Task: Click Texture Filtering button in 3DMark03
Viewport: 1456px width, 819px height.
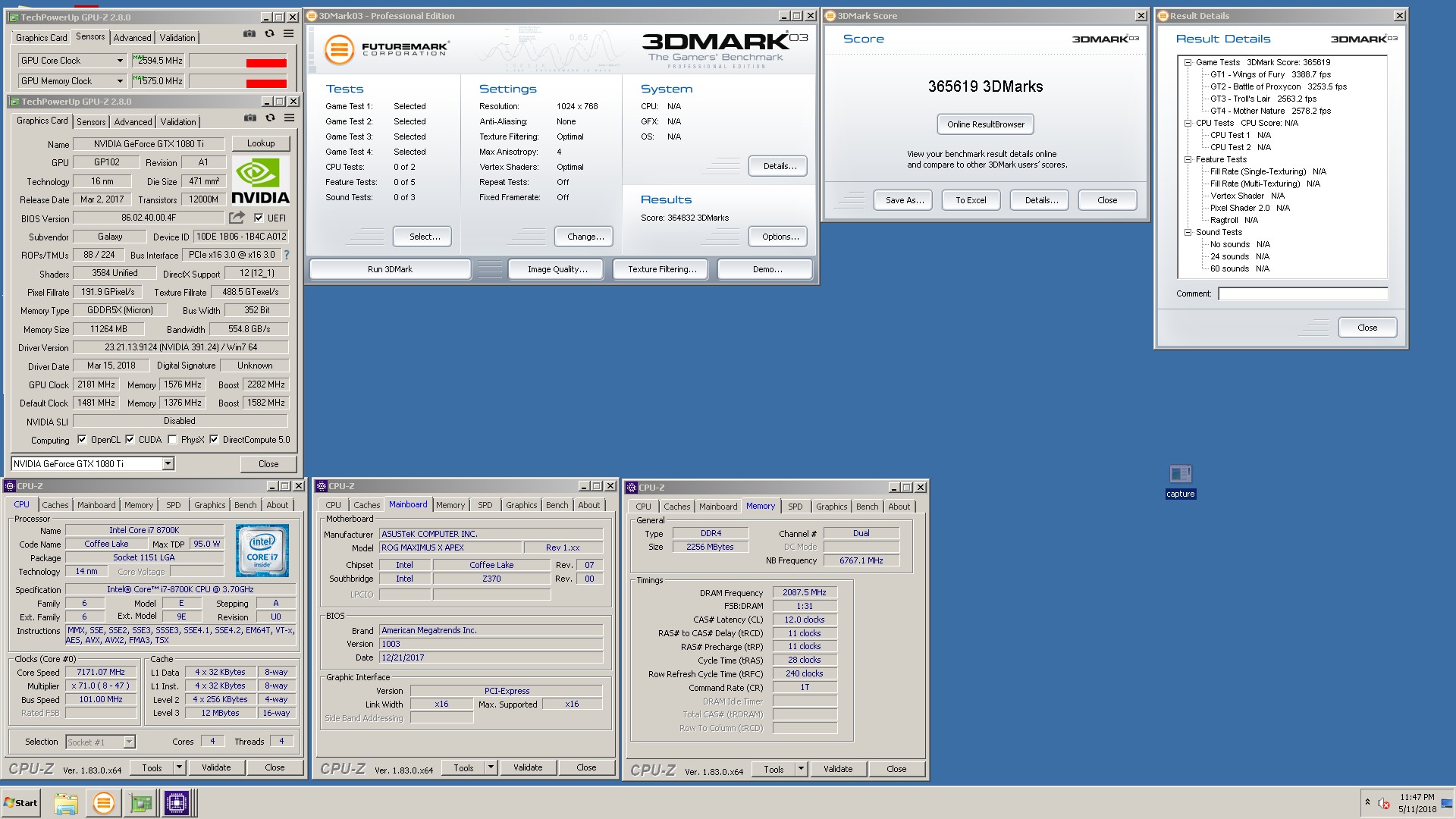Action: [x=661, y=269]
